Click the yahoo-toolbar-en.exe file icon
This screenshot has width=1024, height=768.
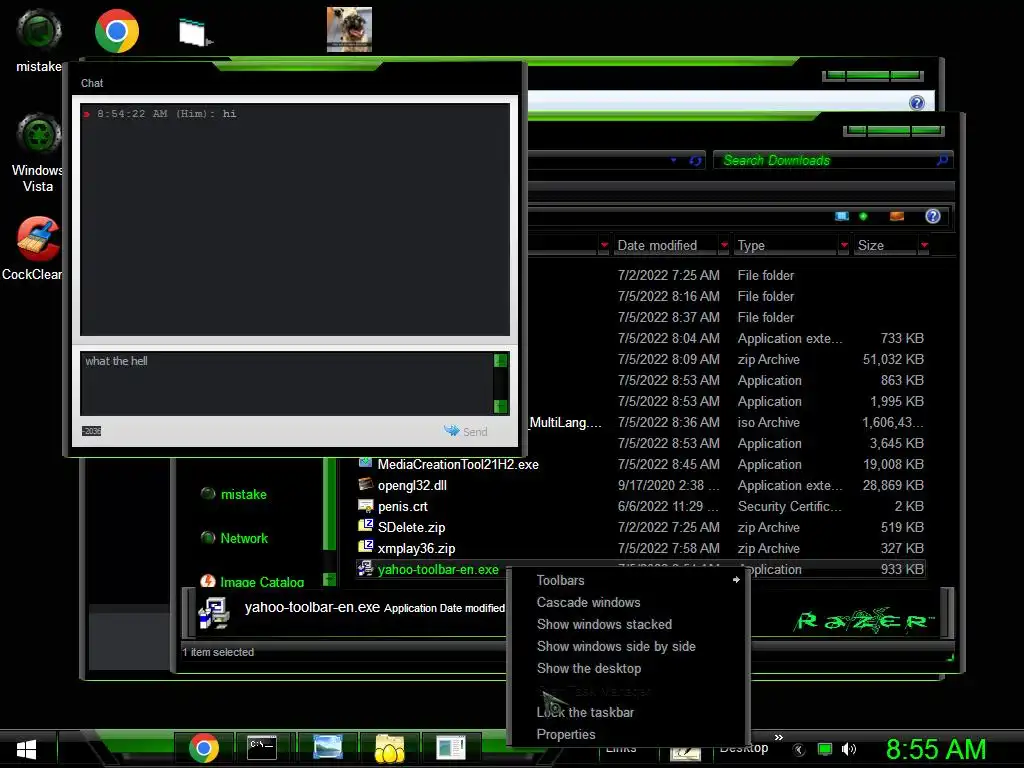366,568
